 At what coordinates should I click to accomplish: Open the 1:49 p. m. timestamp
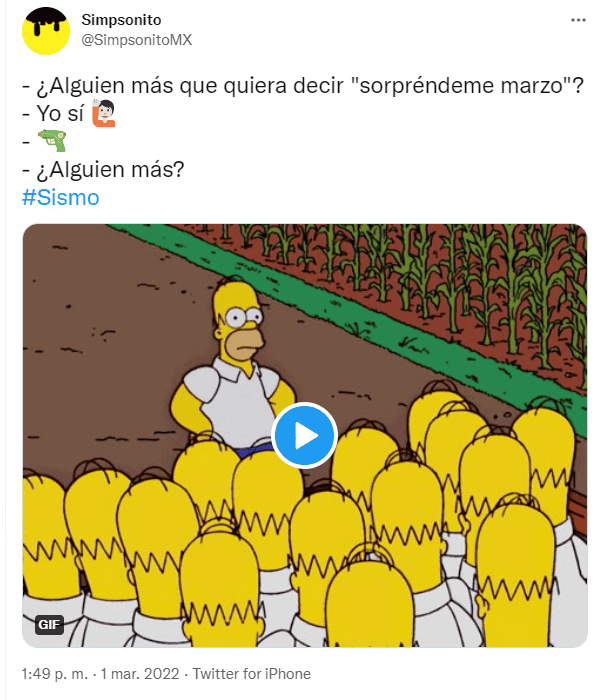click(54, 674)
